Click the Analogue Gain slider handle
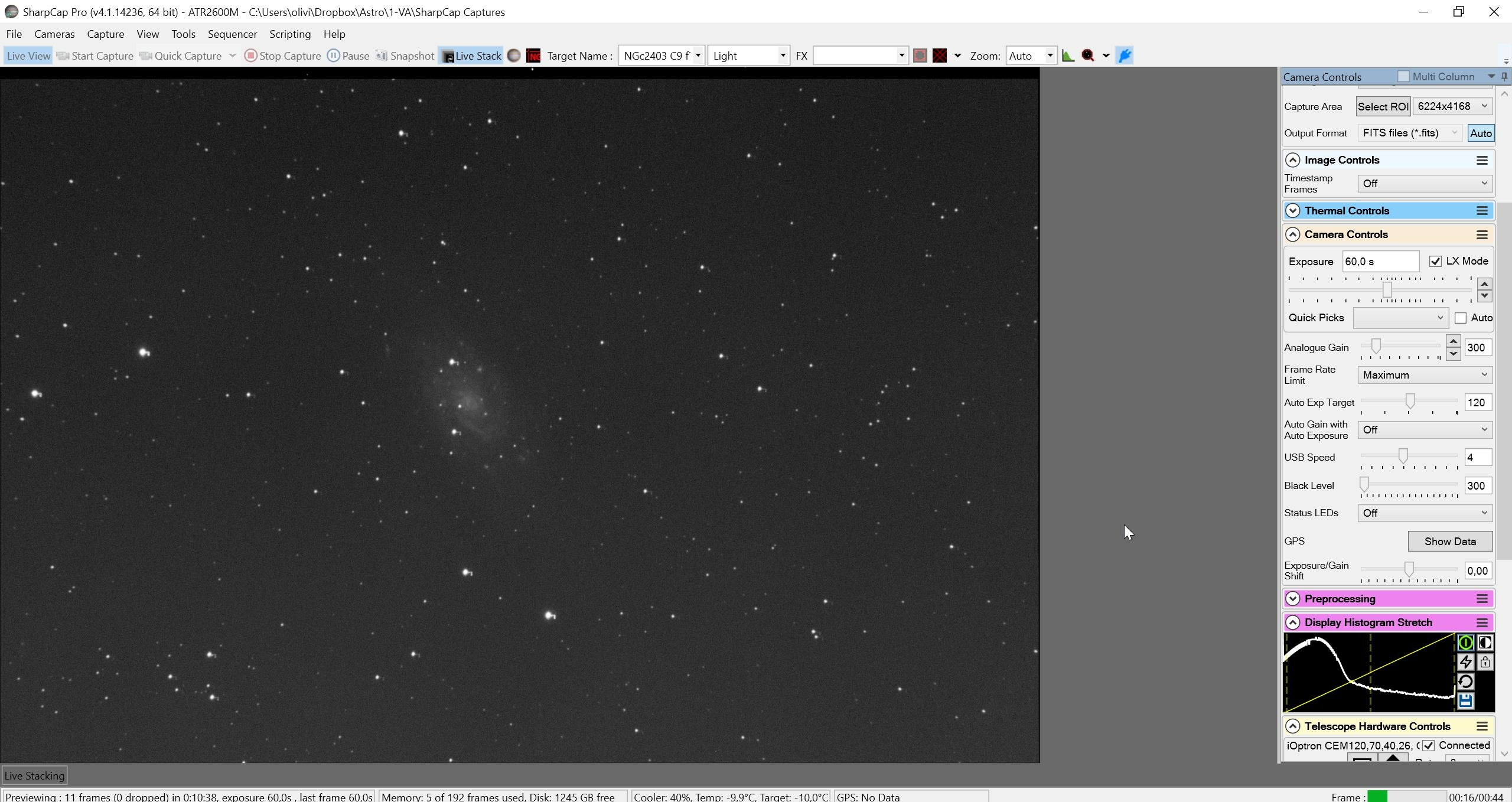Viewport: 1512px width, 802px height. click(1376, 346)
